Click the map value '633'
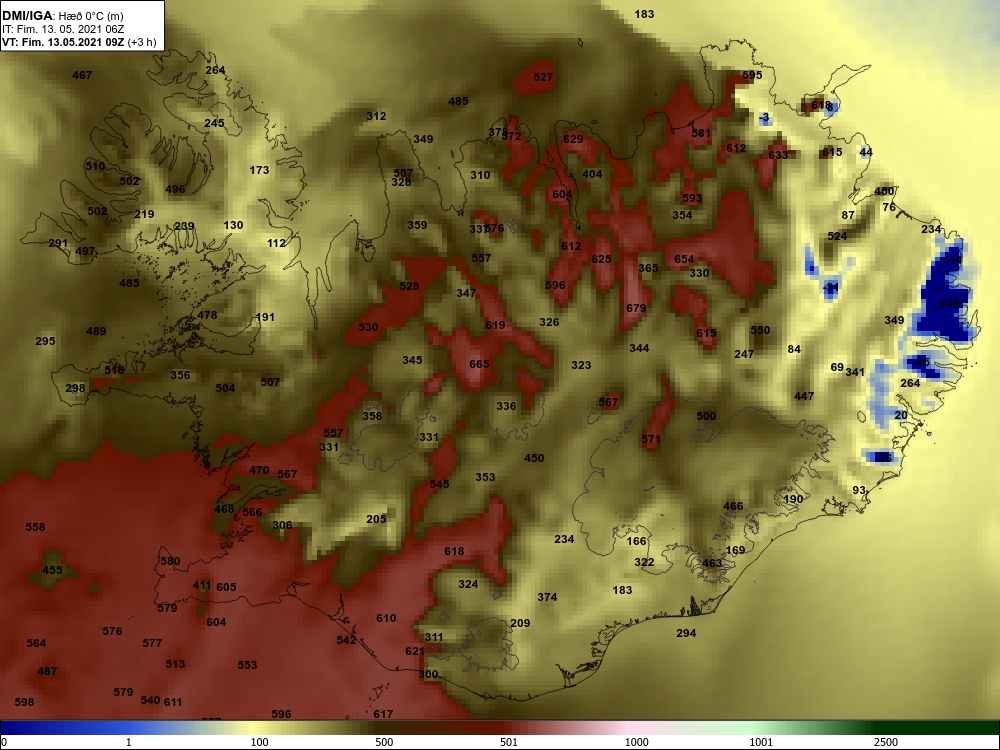Image resolution: width=1000 pixels, height=750 pixels. (x=778, y=155)
